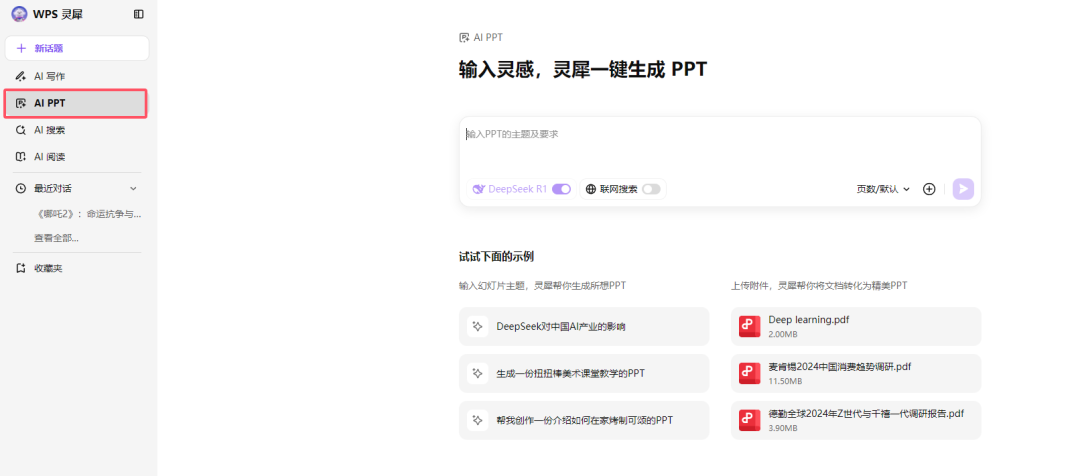Click the purple send arrow button
1080x476 pixels.
tap(964, 189)
